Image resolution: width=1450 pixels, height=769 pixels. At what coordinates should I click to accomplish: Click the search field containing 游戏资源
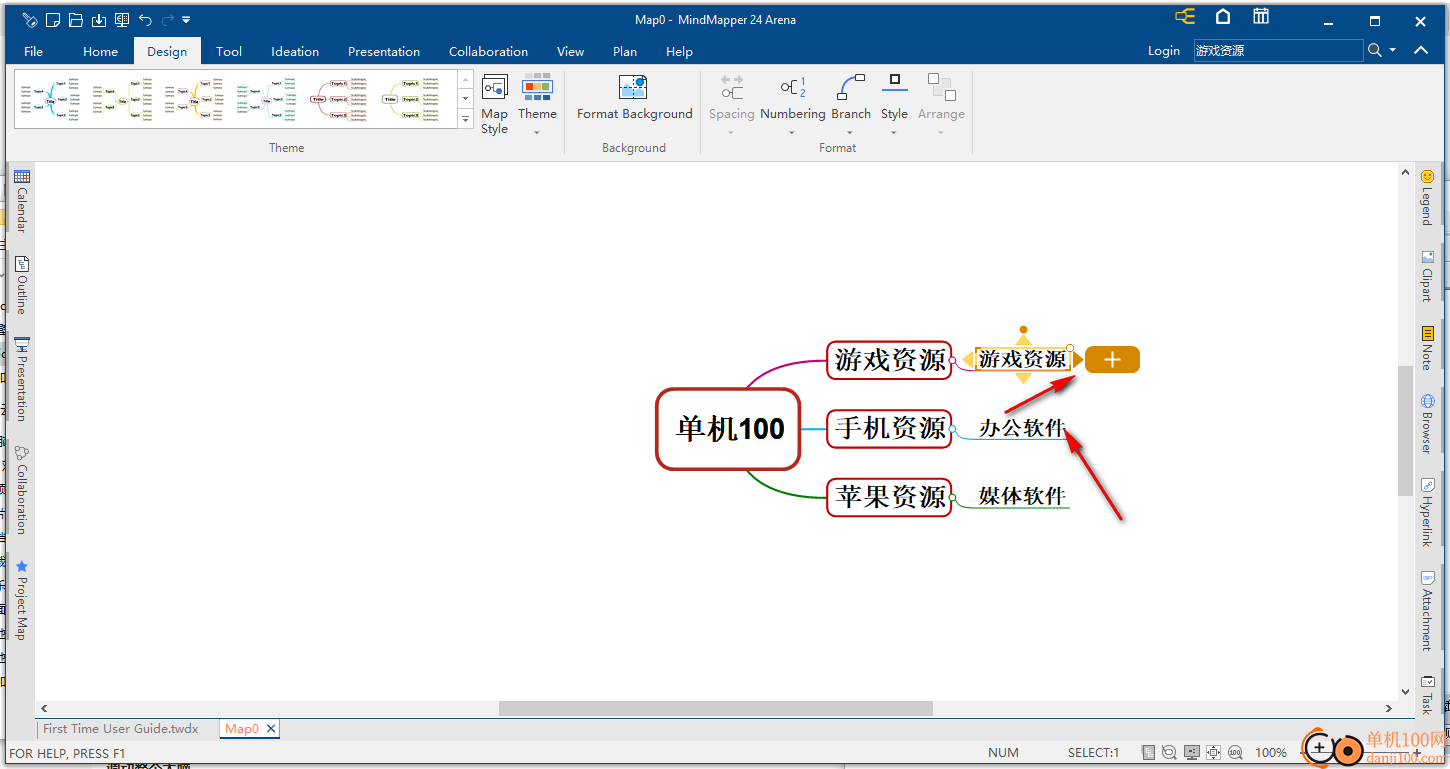click(1278, 51)
